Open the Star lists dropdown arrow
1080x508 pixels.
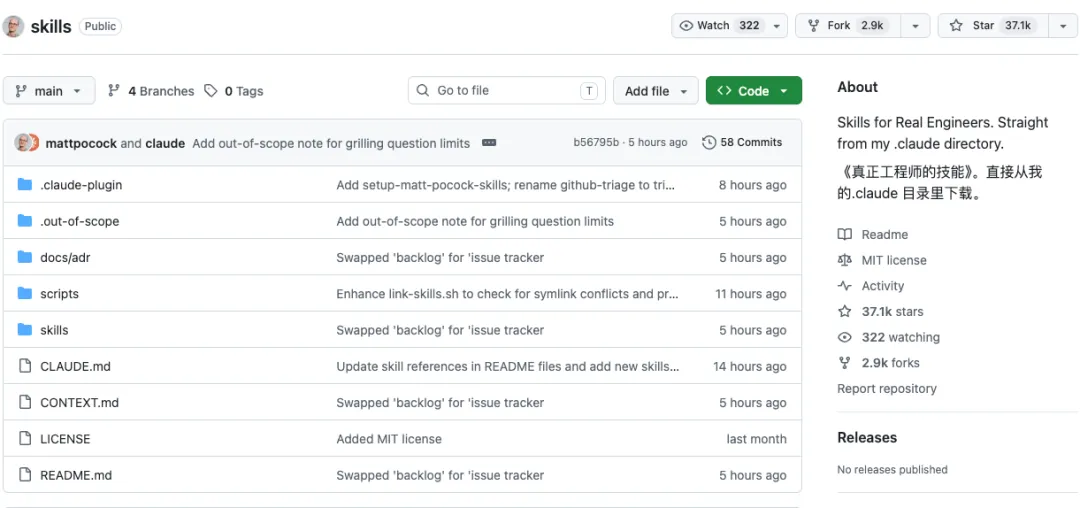[1062, 26]
